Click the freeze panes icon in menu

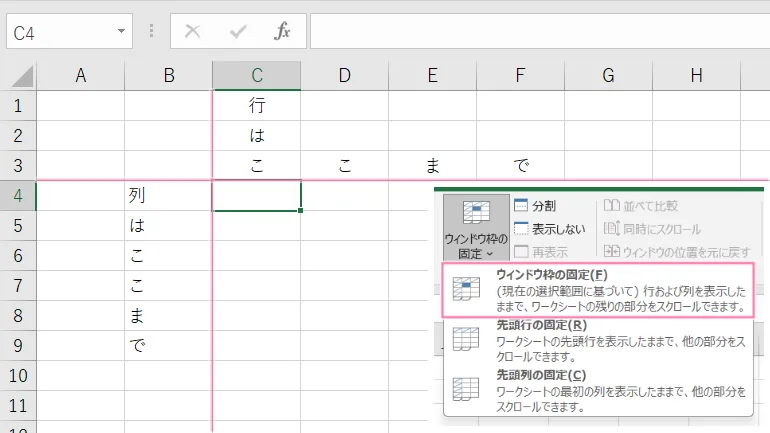point(466,289)
